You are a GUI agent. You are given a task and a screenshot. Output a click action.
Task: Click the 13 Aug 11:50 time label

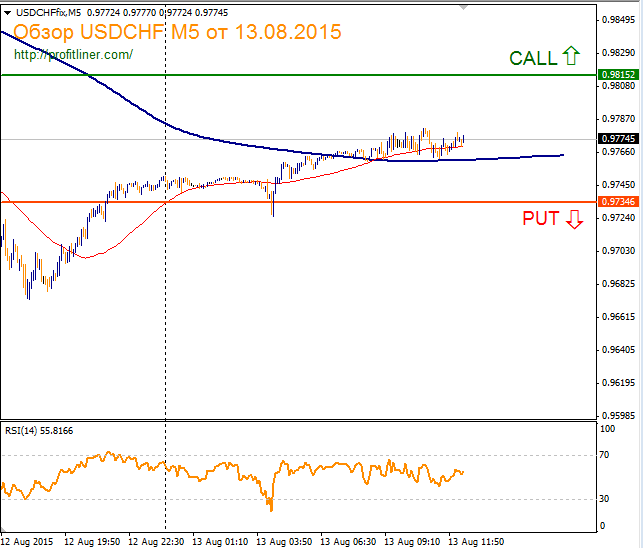[476, 542]
